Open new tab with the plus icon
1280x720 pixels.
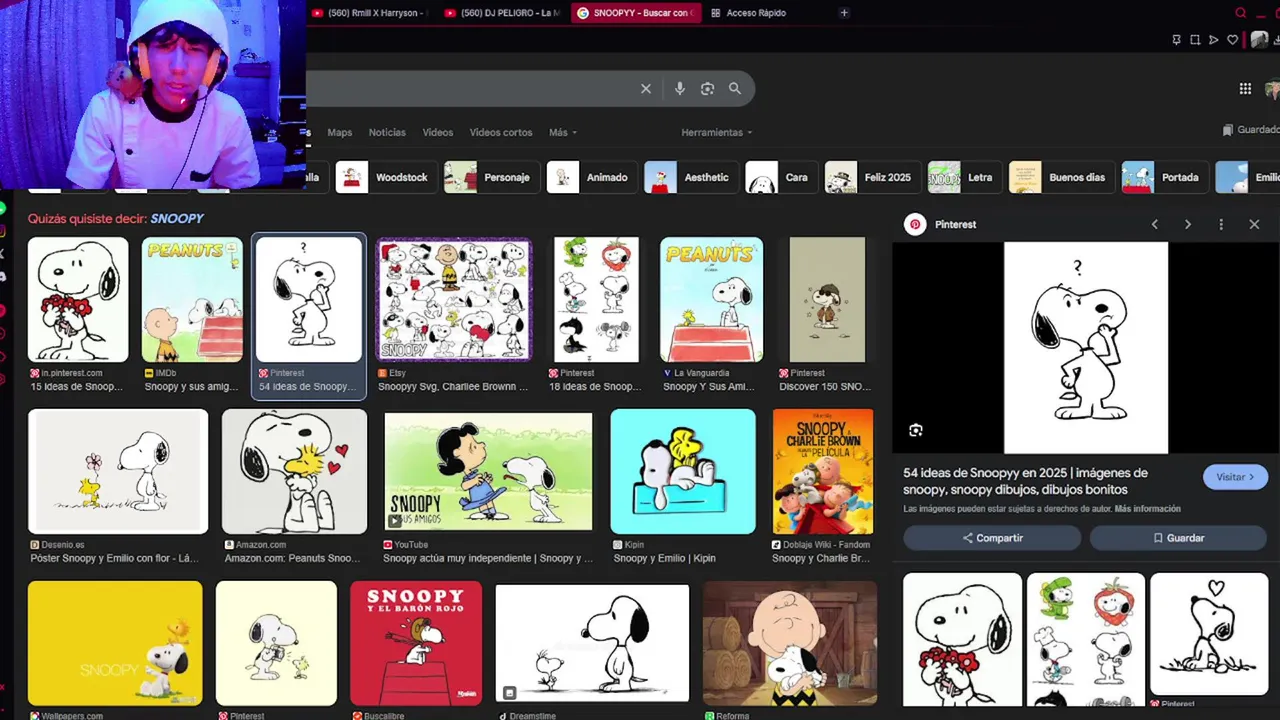(x=844, y=13)
